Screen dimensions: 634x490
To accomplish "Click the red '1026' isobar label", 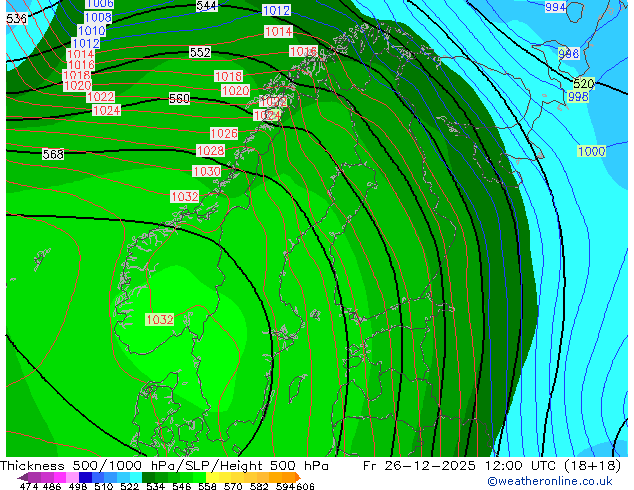I will point(224,133).
